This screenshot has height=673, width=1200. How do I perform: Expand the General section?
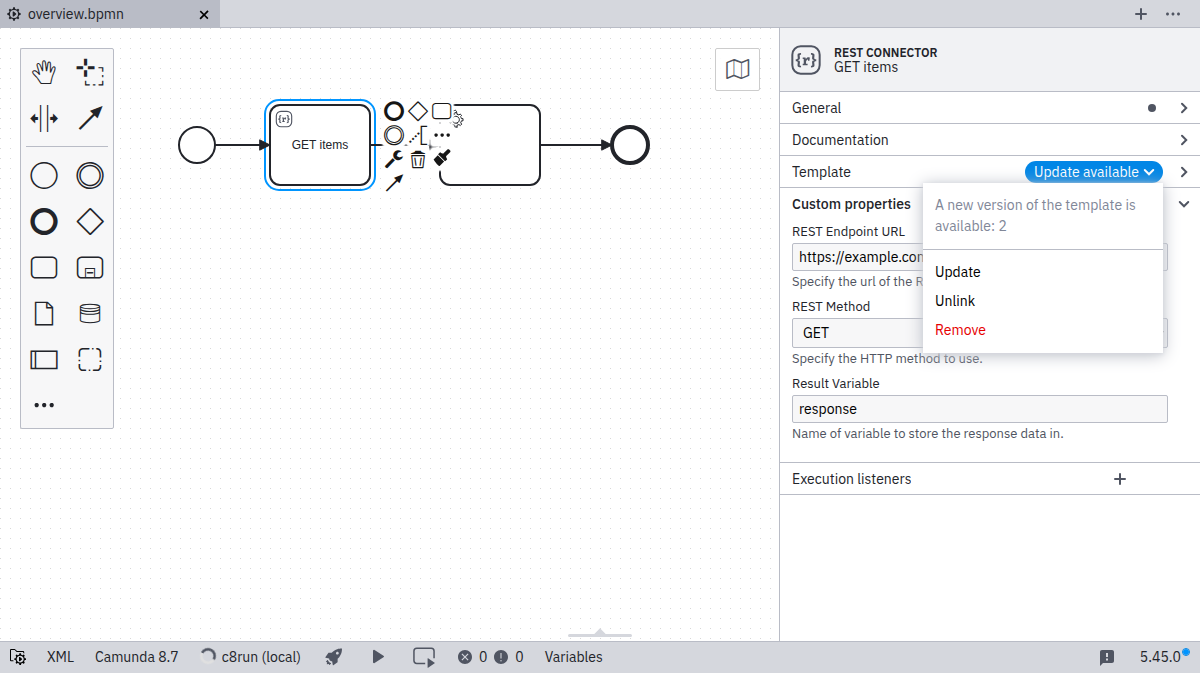click(989, 108)
